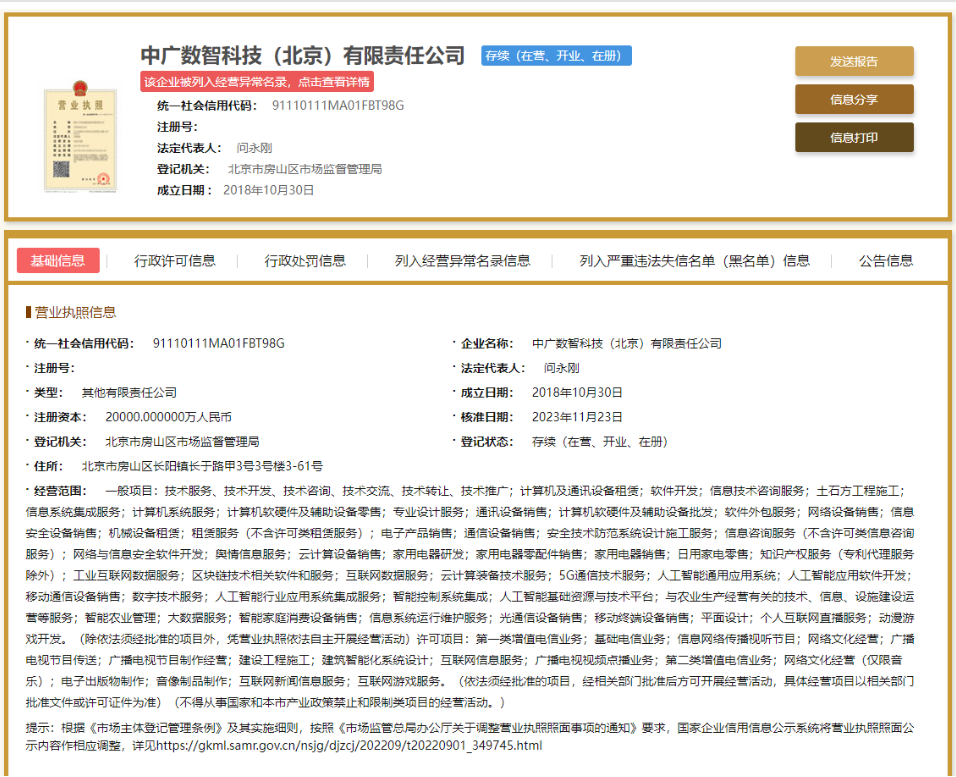Screen dimensions: 956x777
Task: Click registration status 存续 in license info
Action: pyautogui.click(x=599, y=442)
